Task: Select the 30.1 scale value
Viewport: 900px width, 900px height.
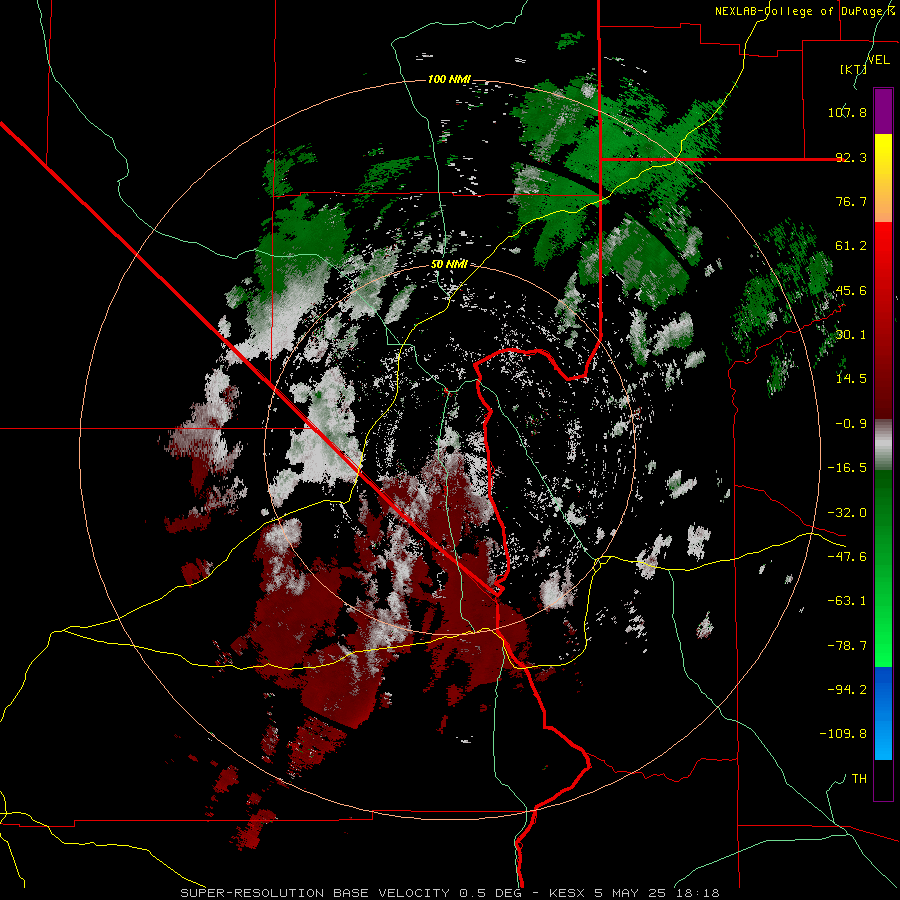Action: (x=851, y=335)
